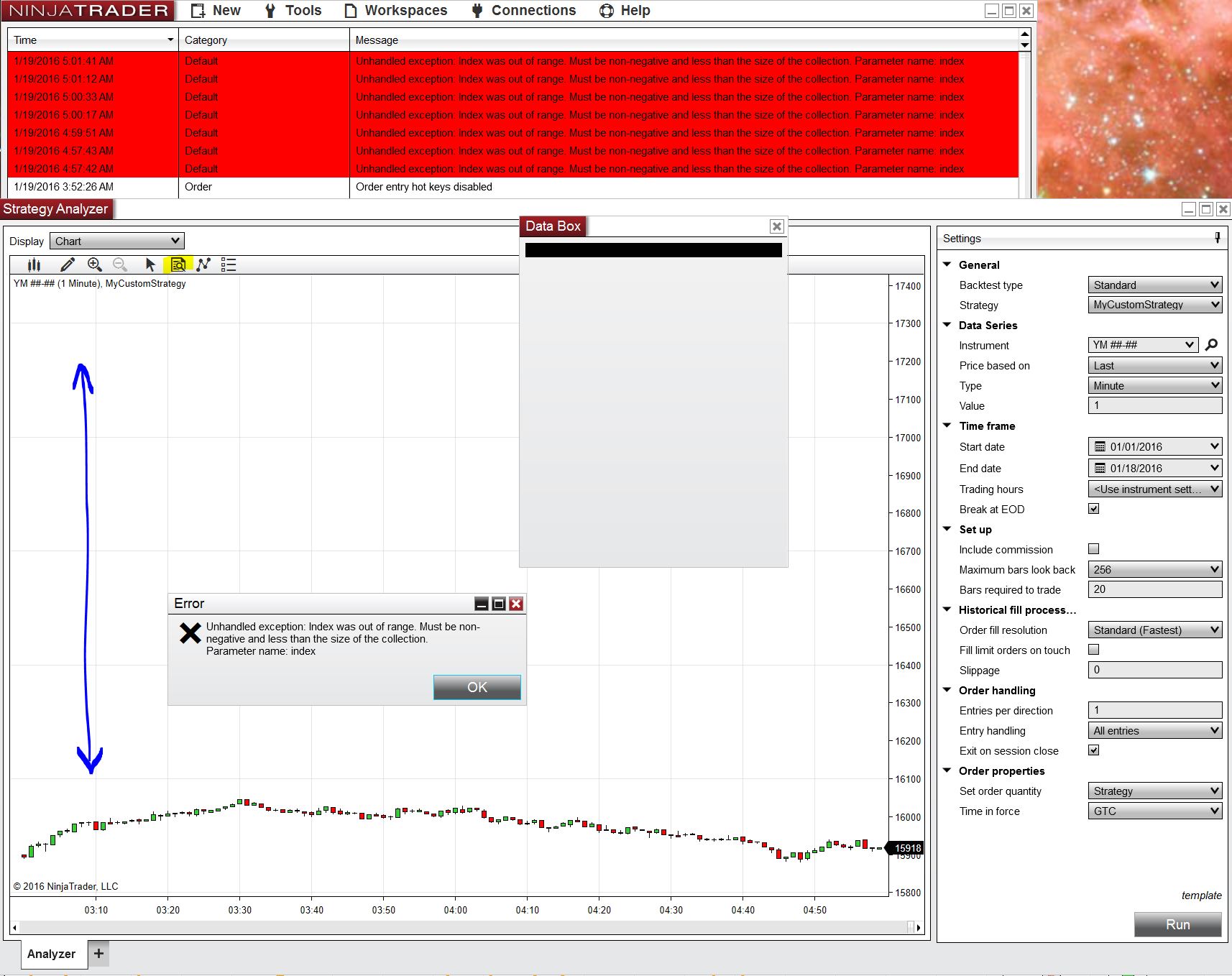Click the template link
This screenshot has width=1232, height=976.
(1201, 896)
